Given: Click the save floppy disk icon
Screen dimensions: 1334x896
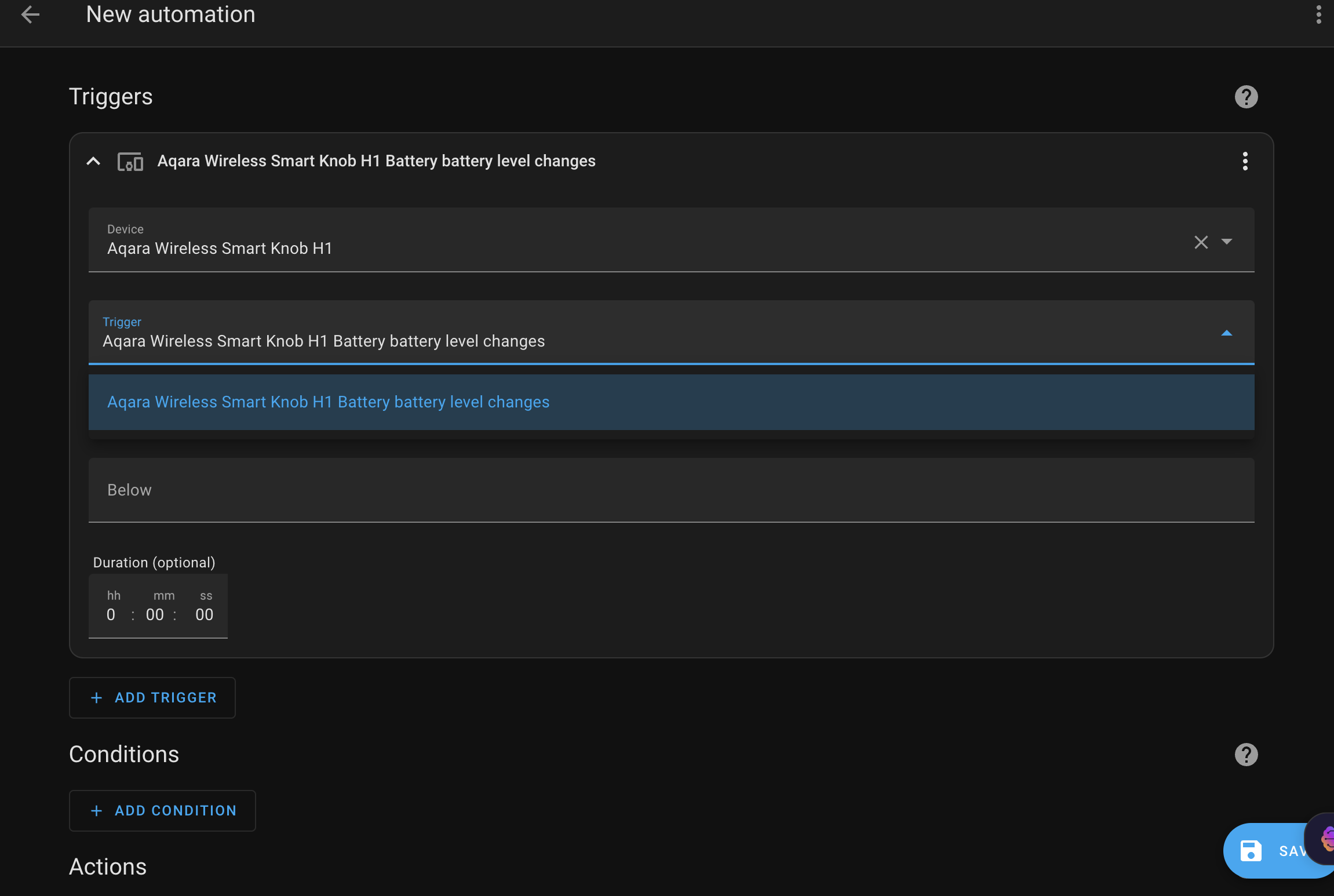Looking at the screenshot, I should pyautogui.click(x=1251, y=851).
